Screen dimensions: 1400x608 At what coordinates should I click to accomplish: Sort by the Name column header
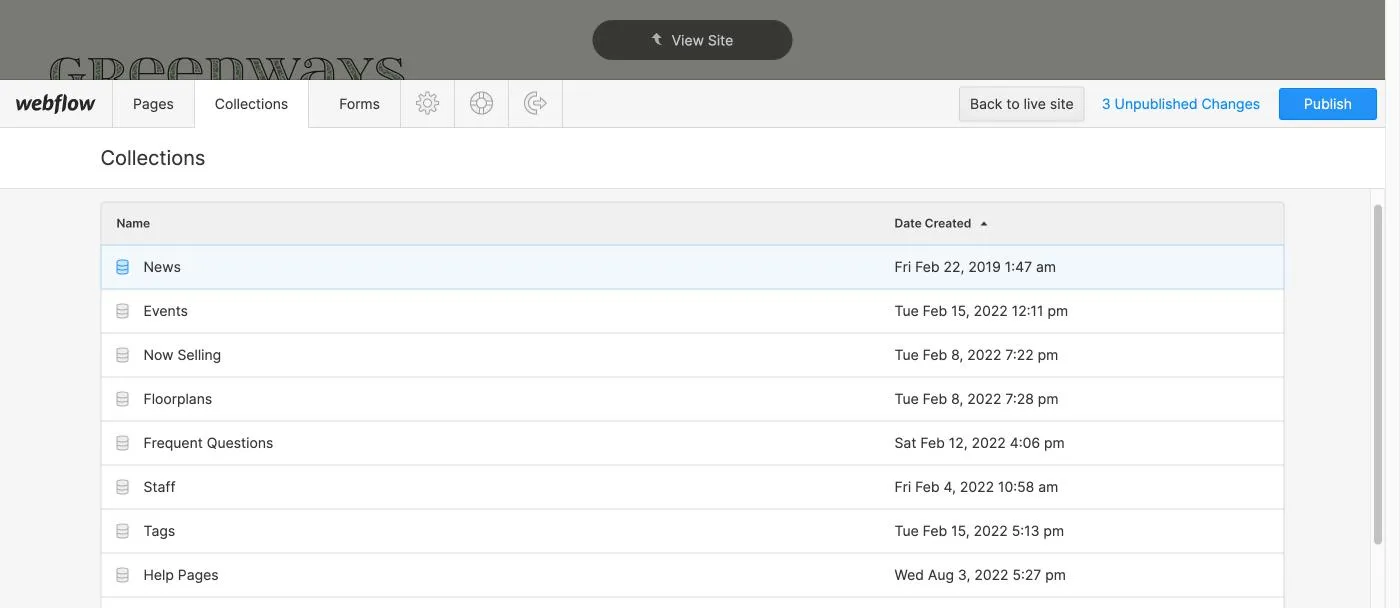[x=133, y=223]
